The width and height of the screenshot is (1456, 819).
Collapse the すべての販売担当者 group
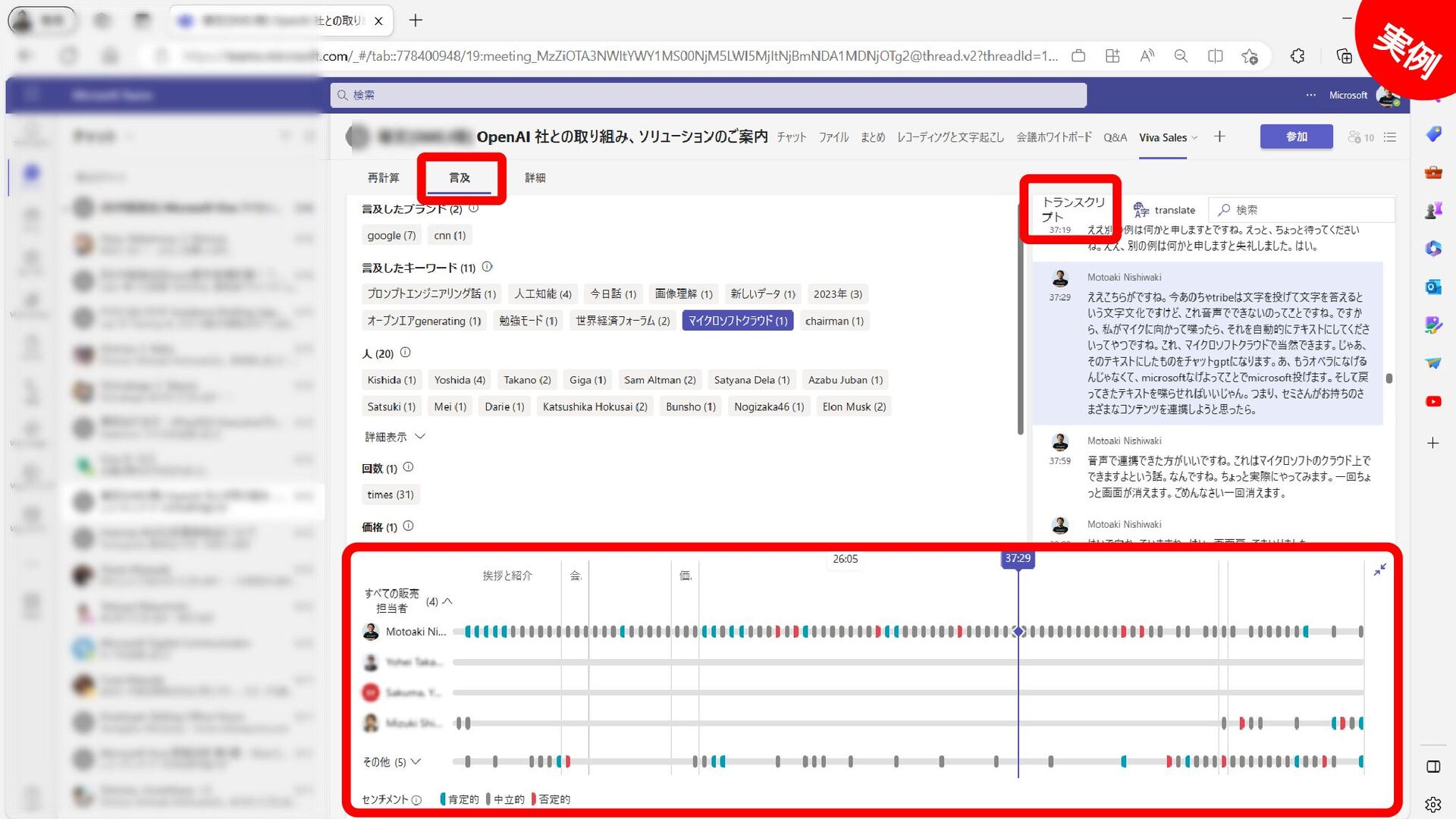click(447, 601)
